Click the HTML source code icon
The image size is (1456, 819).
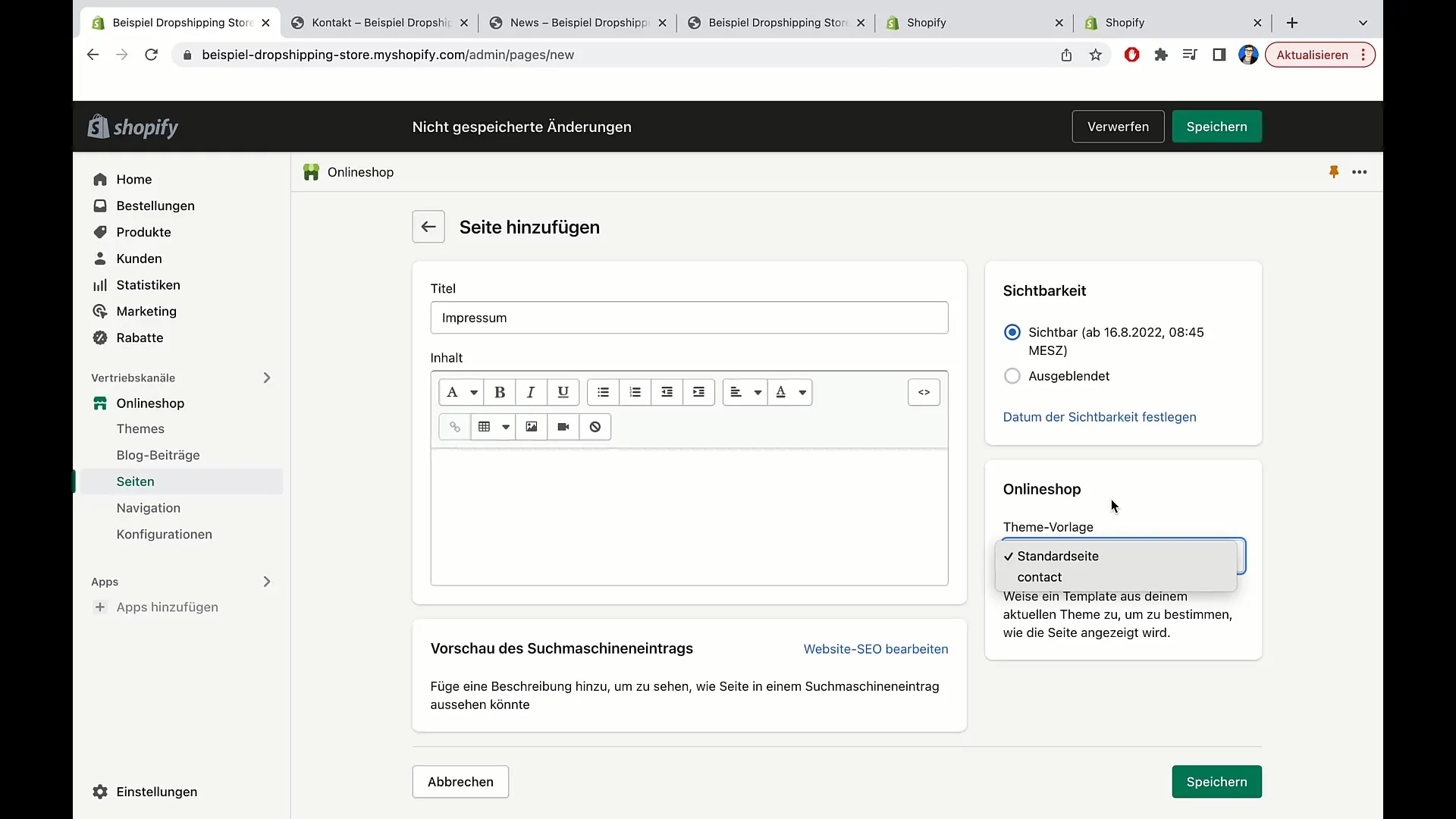924,392
